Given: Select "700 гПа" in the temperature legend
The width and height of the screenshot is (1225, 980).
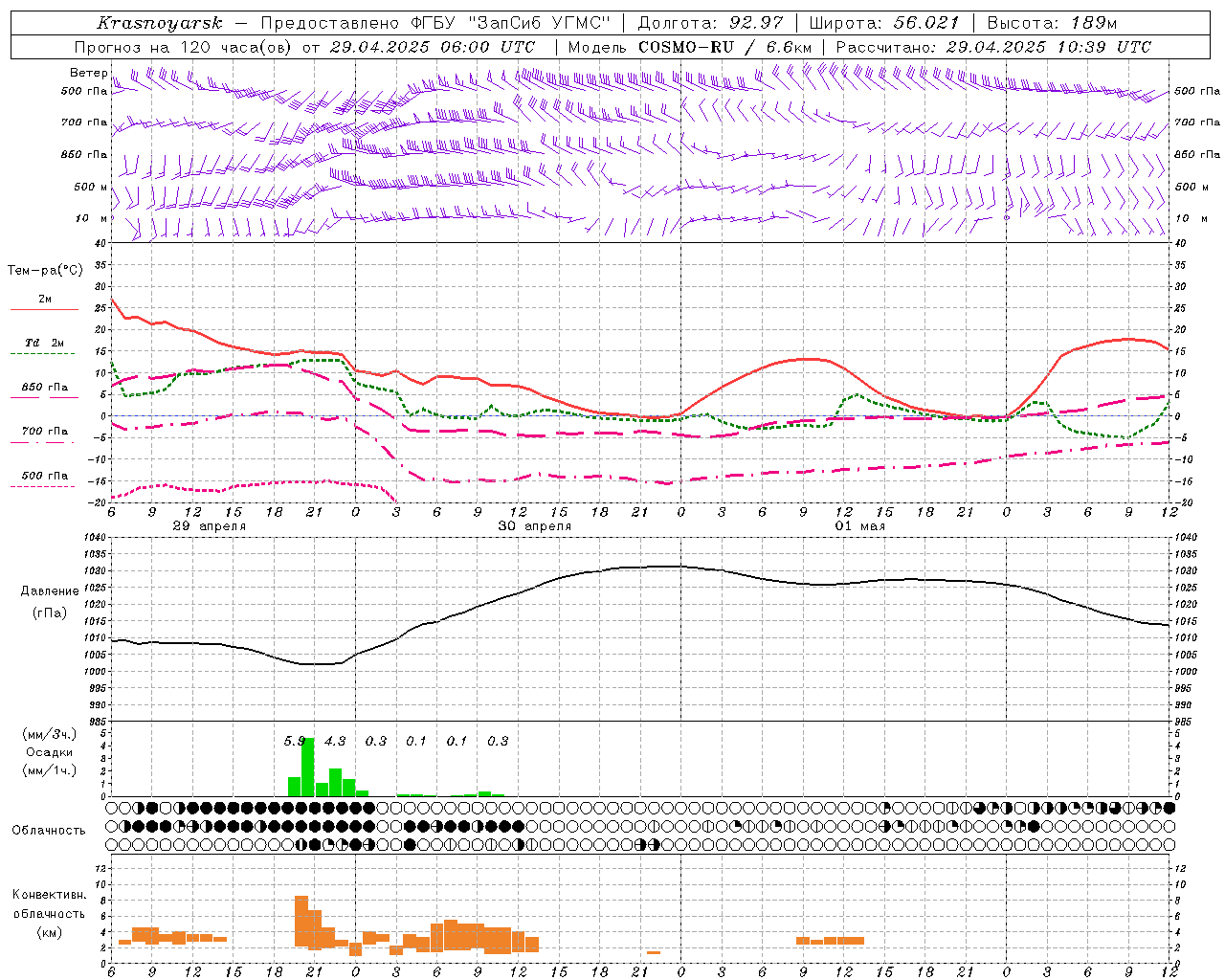Looking at the screenshot, I should coord(45,432).
